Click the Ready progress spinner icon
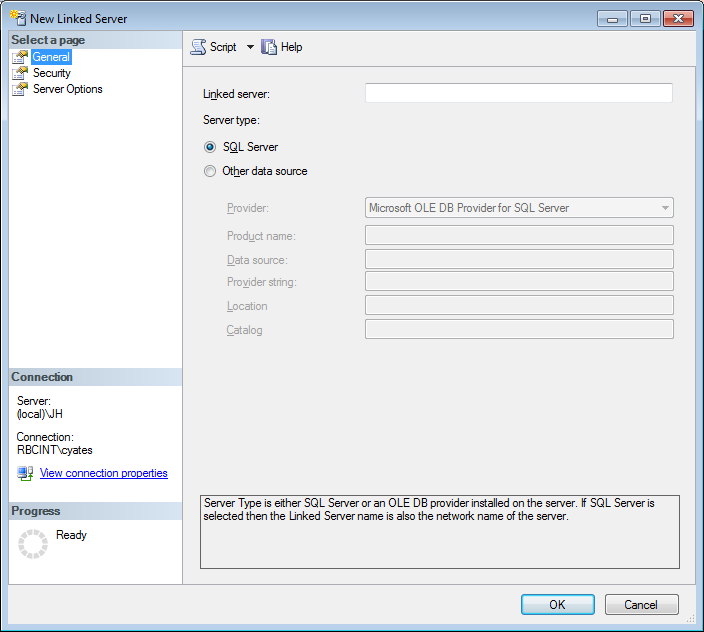Viewport: 704px width, 632px height. pos(33,544)
